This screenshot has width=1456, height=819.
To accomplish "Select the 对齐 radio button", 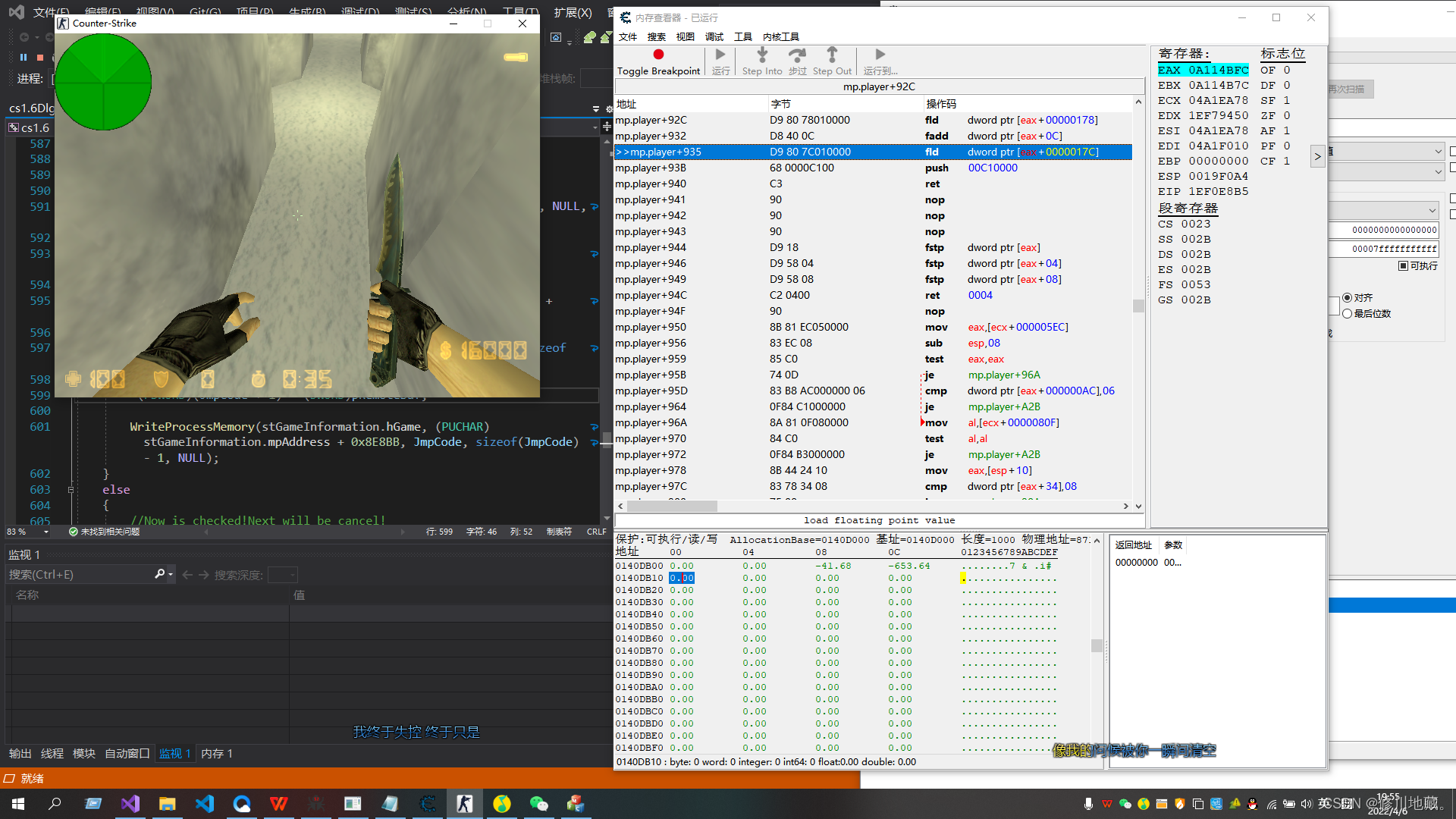I will (x=1347, y=298).
